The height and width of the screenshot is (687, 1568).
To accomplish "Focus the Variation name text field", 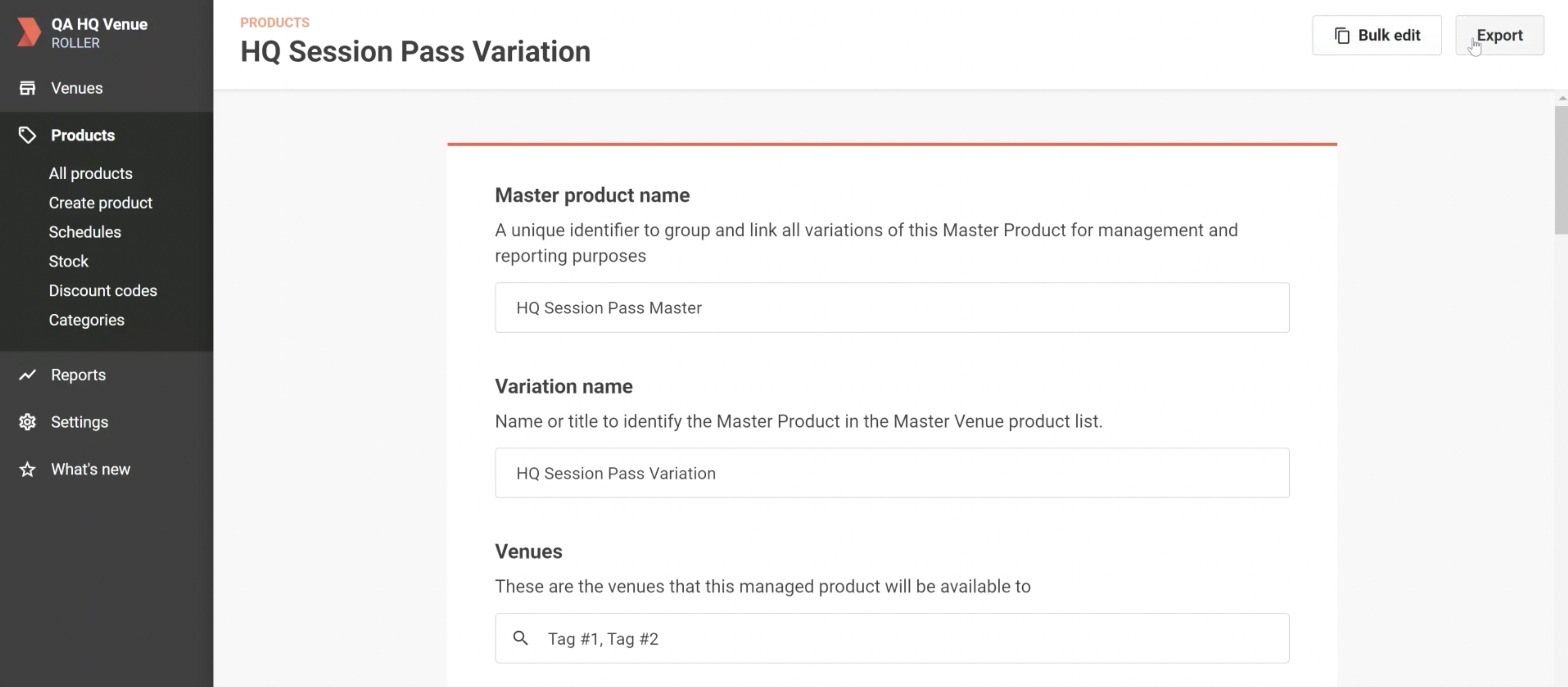I will [892, 473].
